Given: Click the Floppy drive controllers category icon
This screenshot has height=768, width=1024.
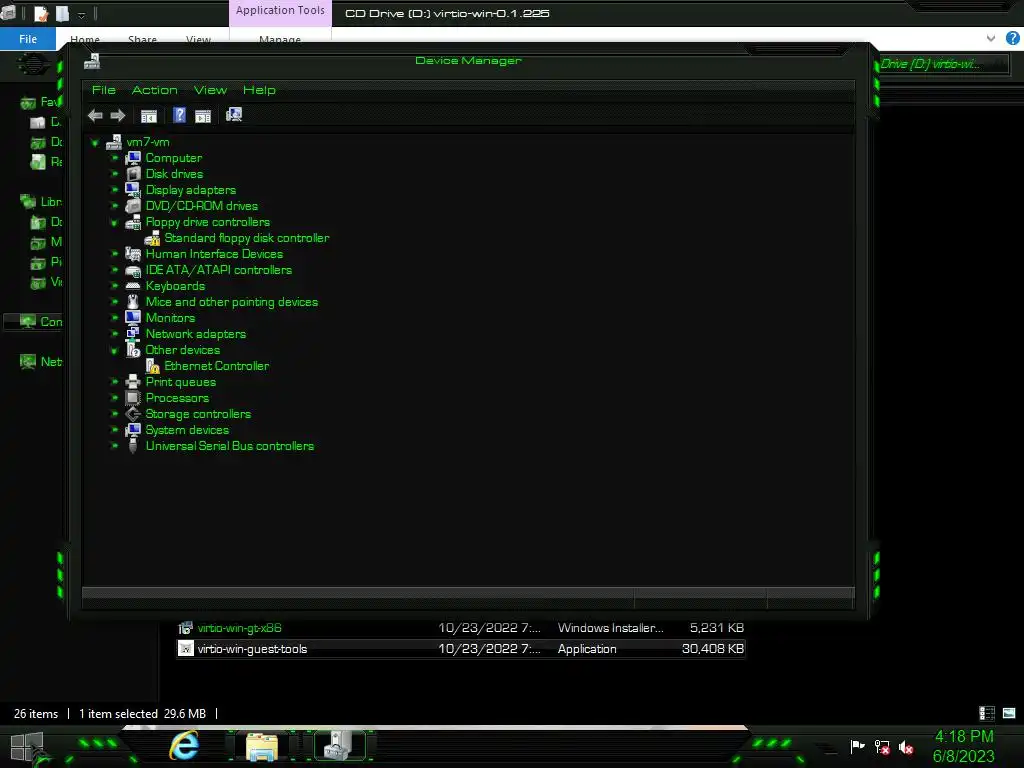Looking at the screenshot, I should (133, 222).
